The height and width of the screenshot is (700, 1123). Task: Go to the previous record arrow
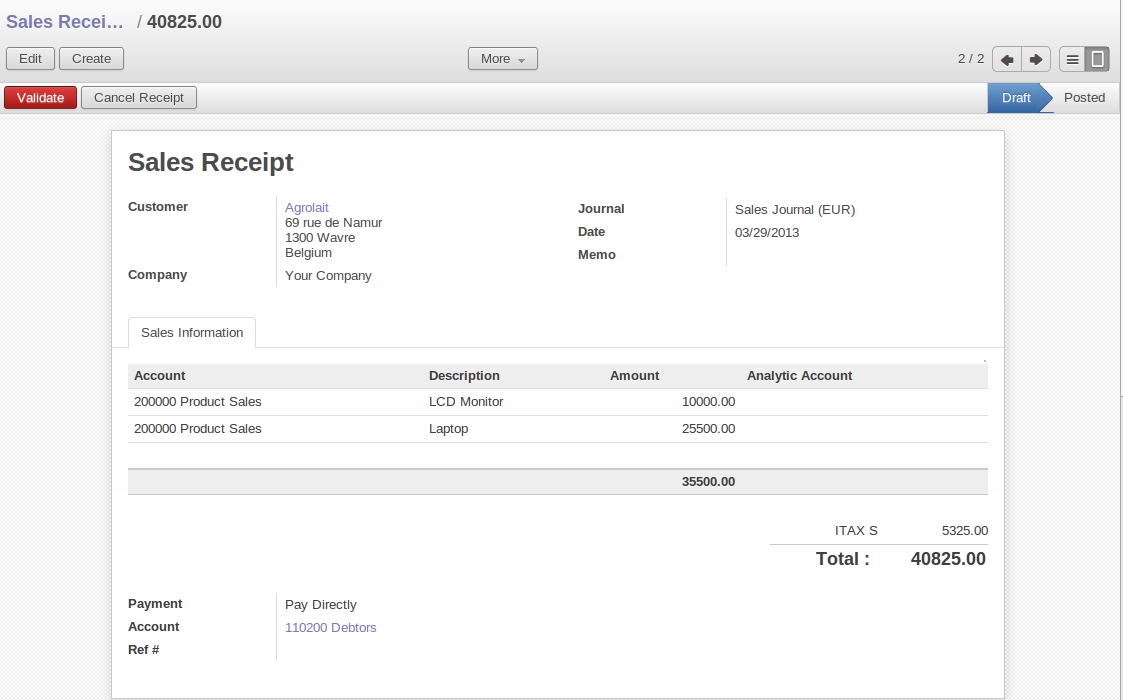1006,59
